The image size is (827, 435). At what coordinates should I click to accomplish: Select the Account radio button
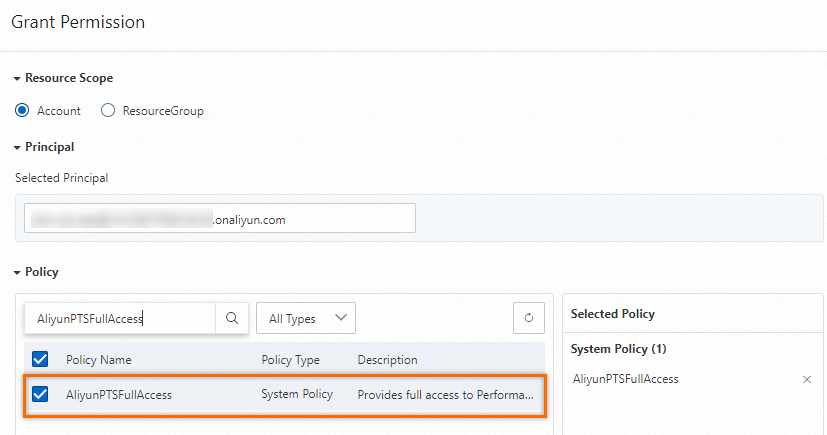(22, 111)
